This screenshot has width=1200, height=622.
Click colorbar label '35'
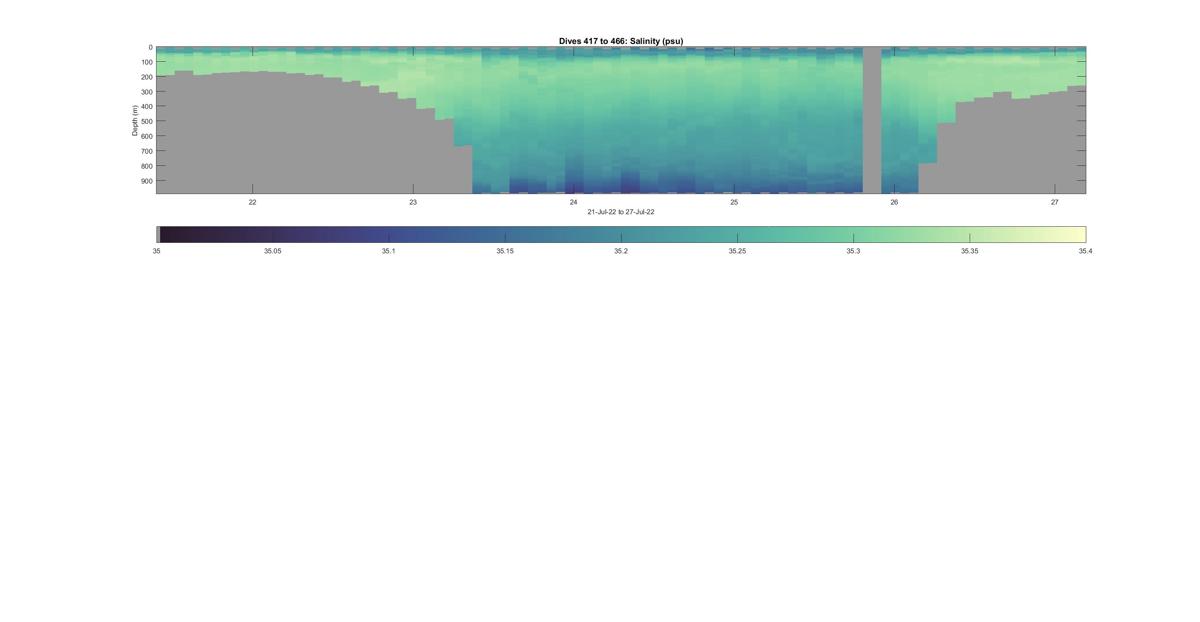coord(157,251)
